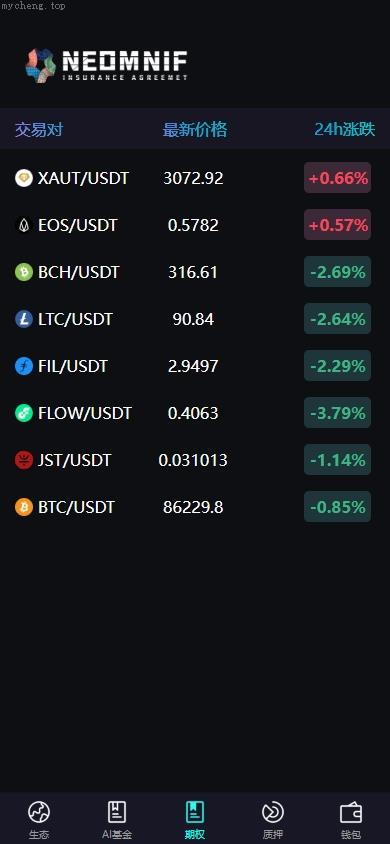Select the 期权 options tab icon
390x844 pixels.
(x=195, y=812)
